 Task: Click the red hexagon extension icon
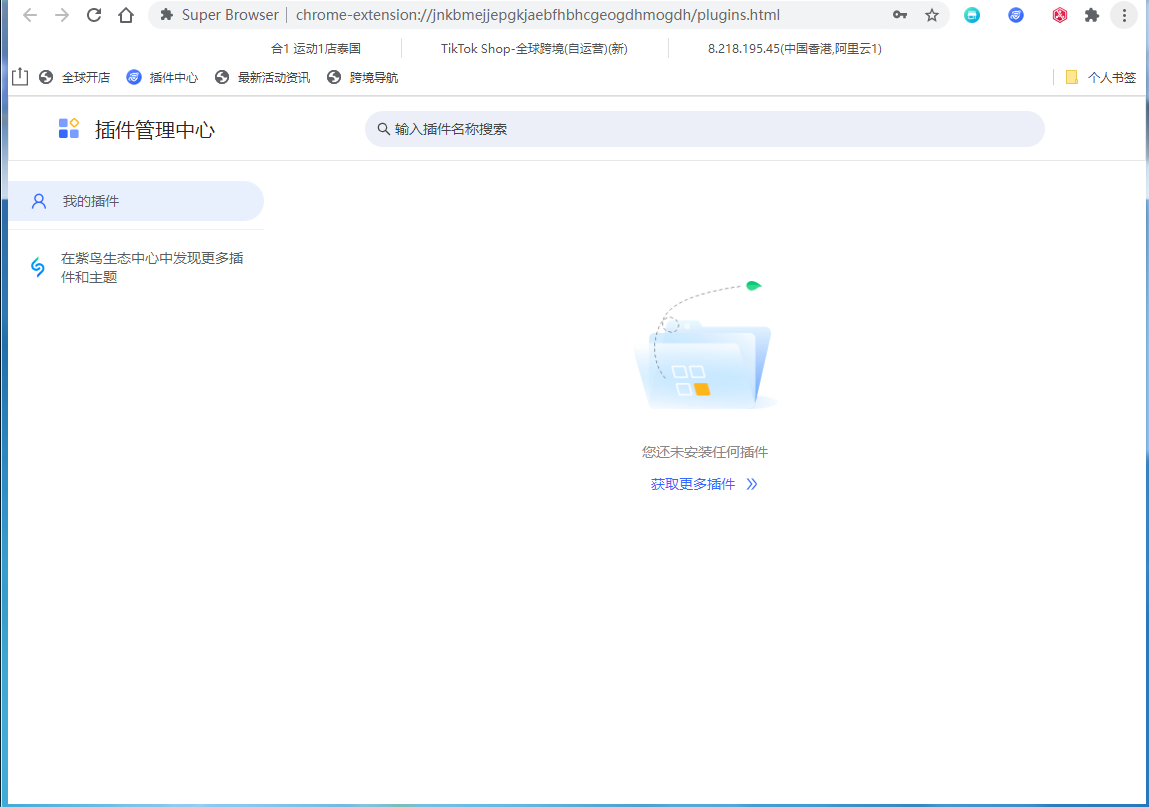[x=1060, y=15]
